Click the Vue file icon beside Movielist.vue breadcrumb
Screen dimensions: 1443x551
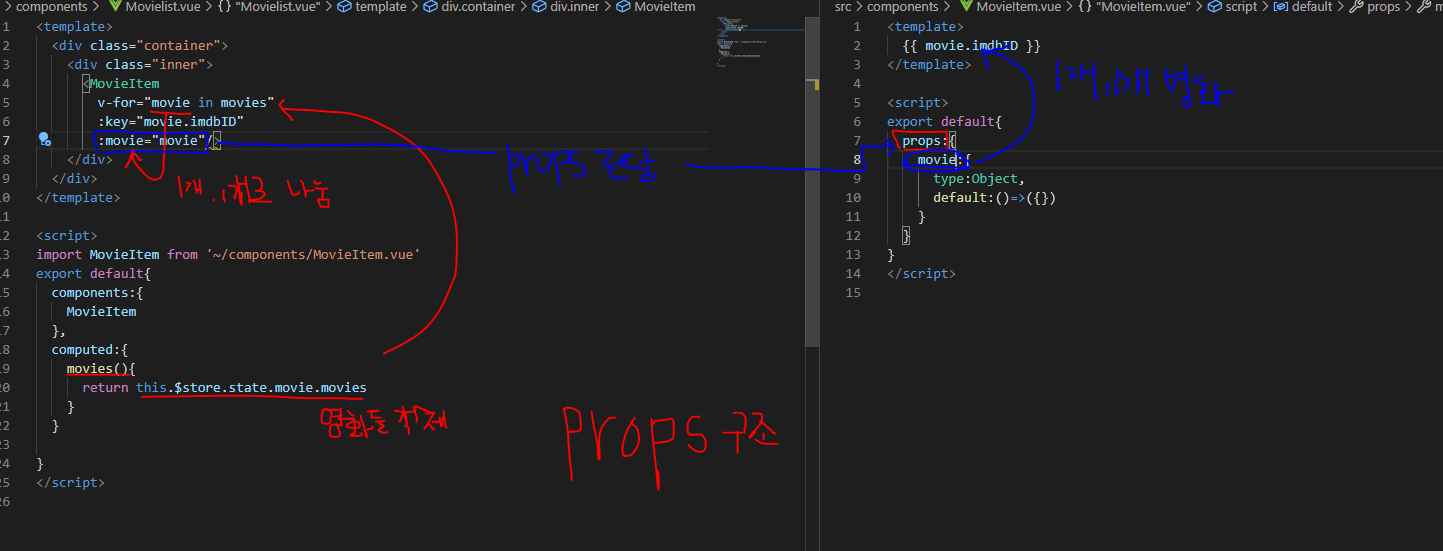pyautogui.click(x=113, y=7)
